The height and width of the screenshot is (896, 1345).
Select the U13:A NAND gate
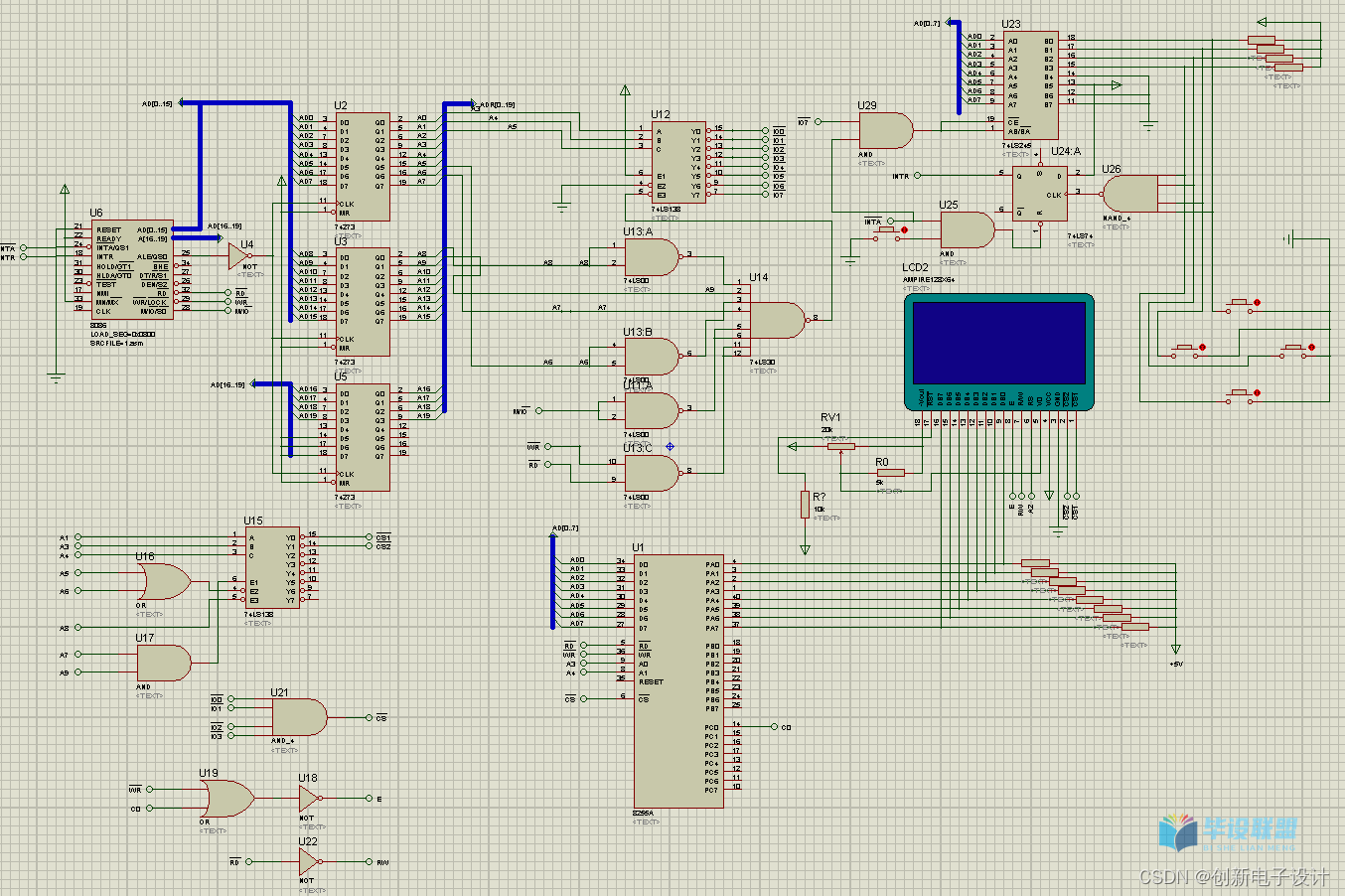tap(653, 257)
